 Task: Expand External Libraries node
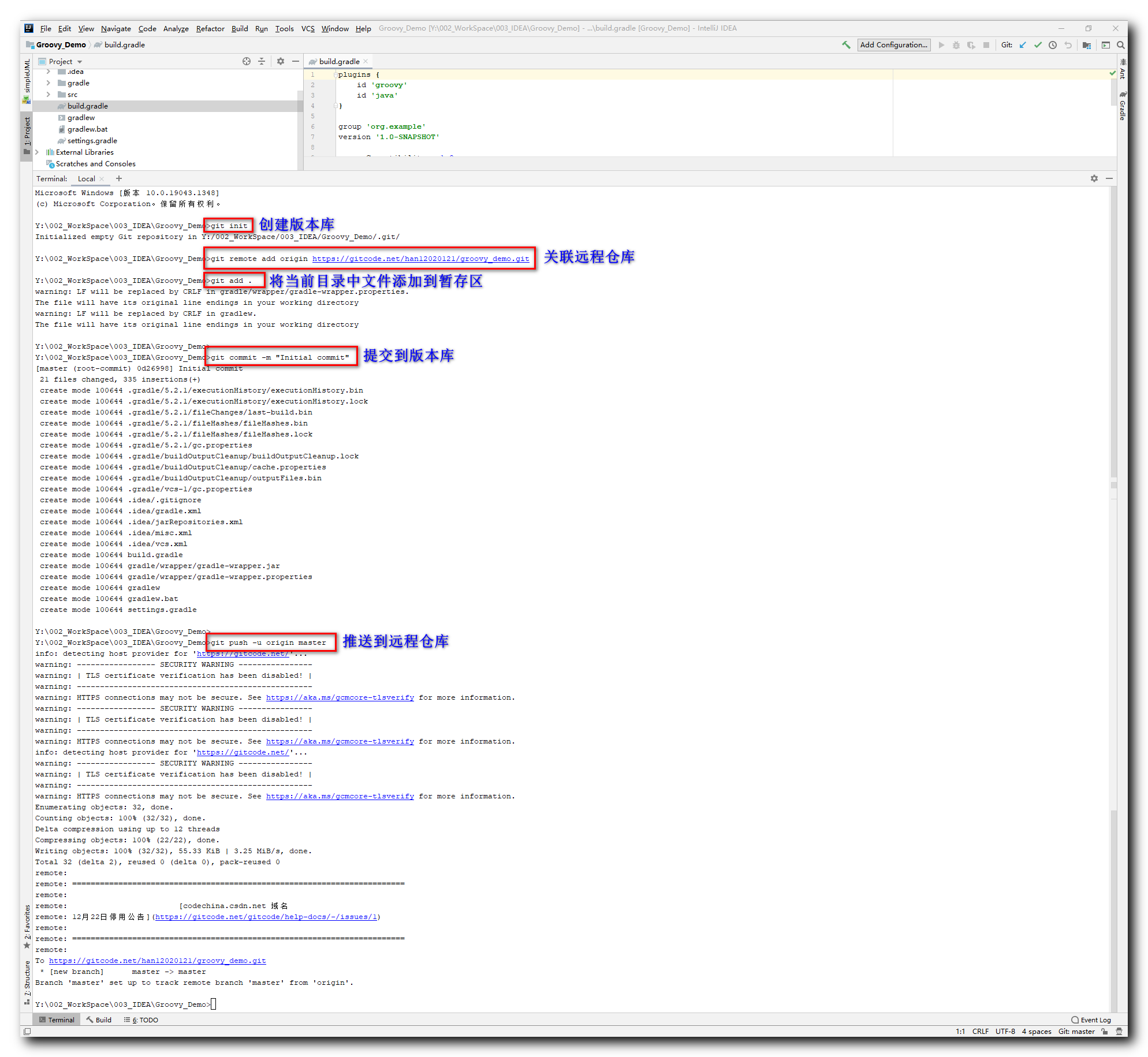37,152
